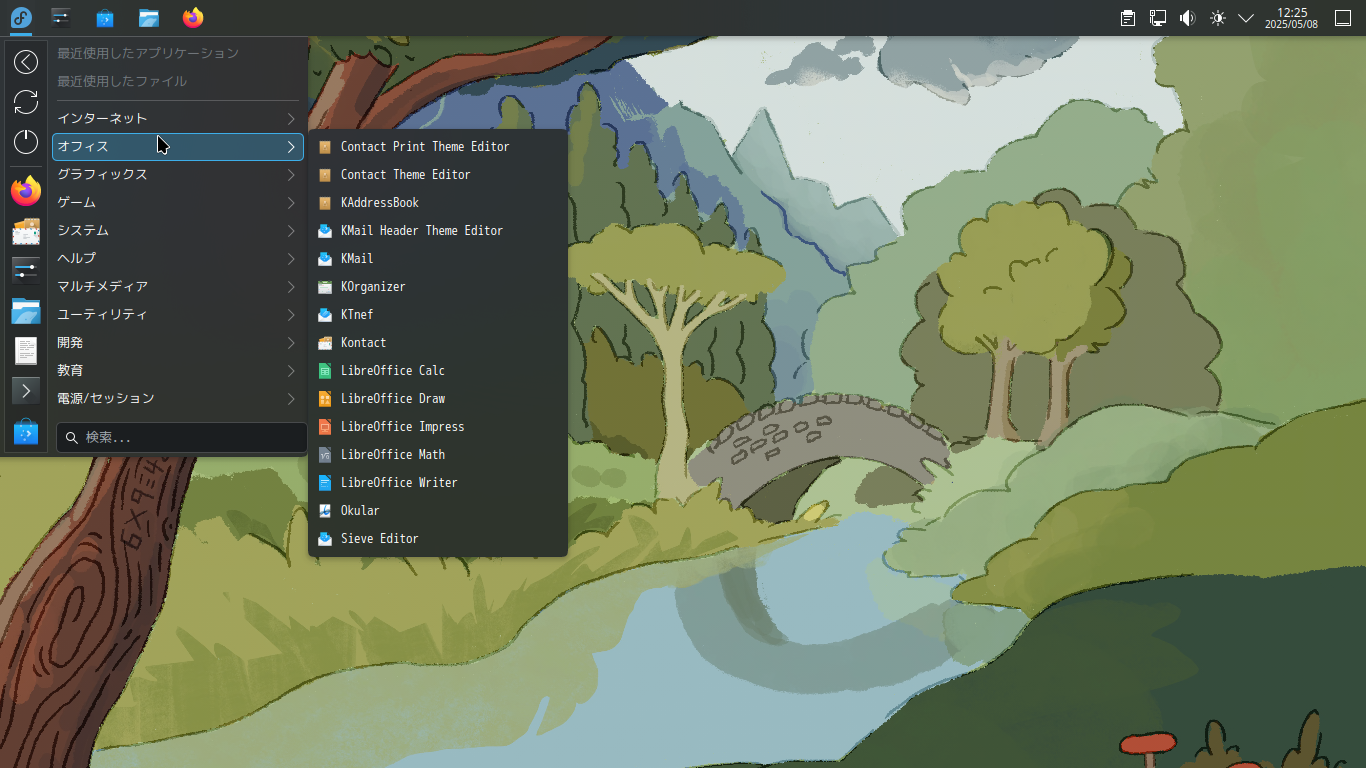Open Dolphin folder icon in menu sidebar

(x=26, y=311)
